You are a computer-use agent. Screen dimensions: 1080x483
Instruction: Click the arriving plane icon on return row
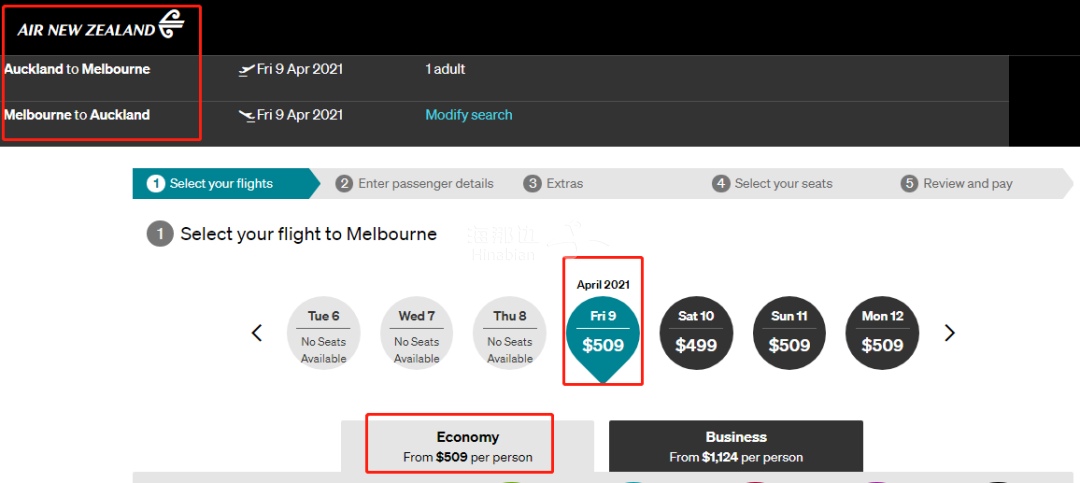point(246,116)
